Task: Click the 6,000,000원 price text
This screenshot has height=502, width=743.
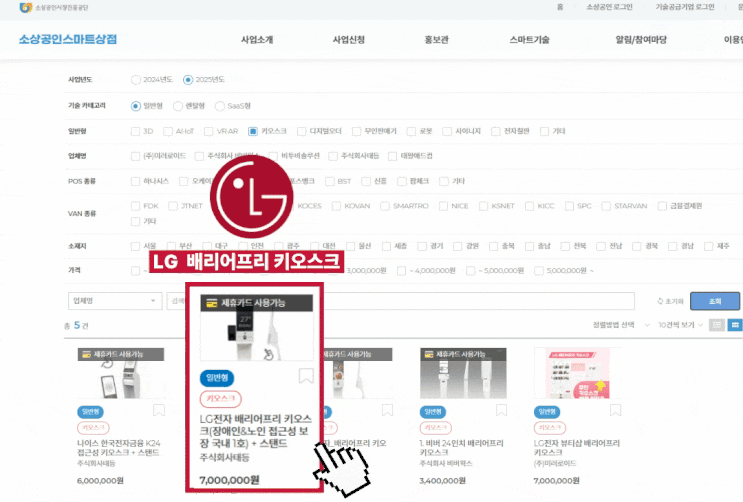Action: coord(100,481)
